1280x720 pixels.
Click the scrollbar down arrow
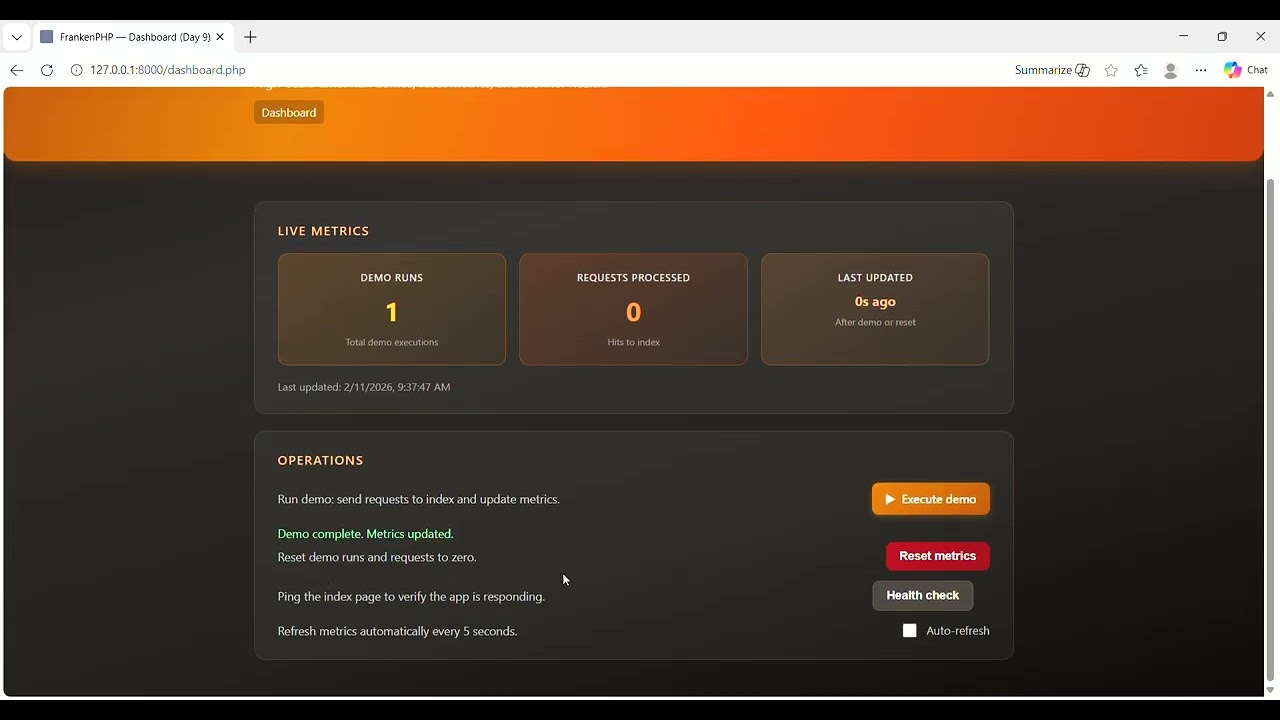(x=1270, y=690)
